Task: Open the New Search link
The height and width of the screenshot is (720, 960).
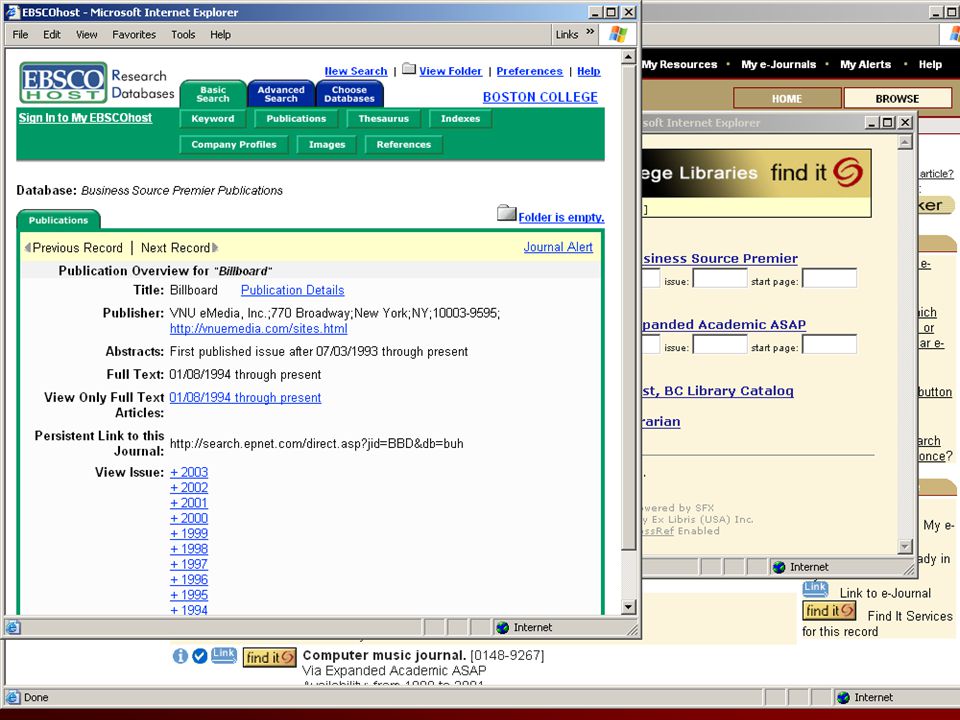Action: point(356,71)
